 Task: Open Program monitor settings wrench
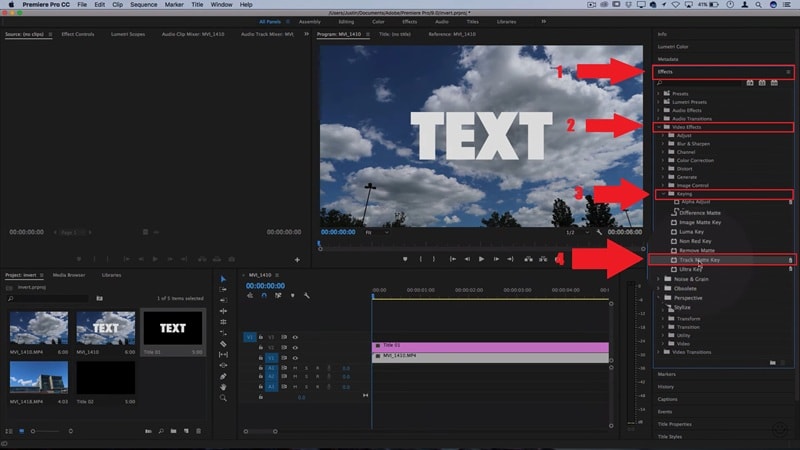pyautogui.click(x=599, y=232)
